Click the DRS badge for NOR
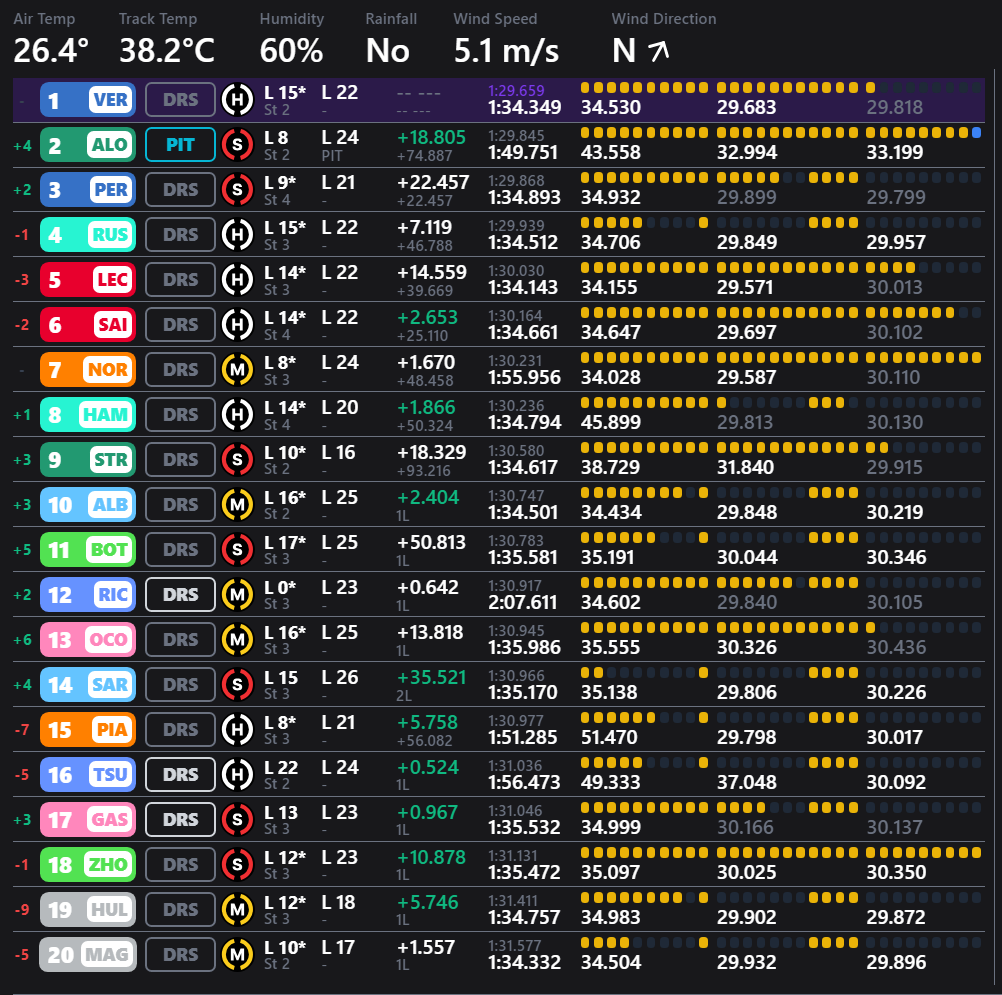 180,369
